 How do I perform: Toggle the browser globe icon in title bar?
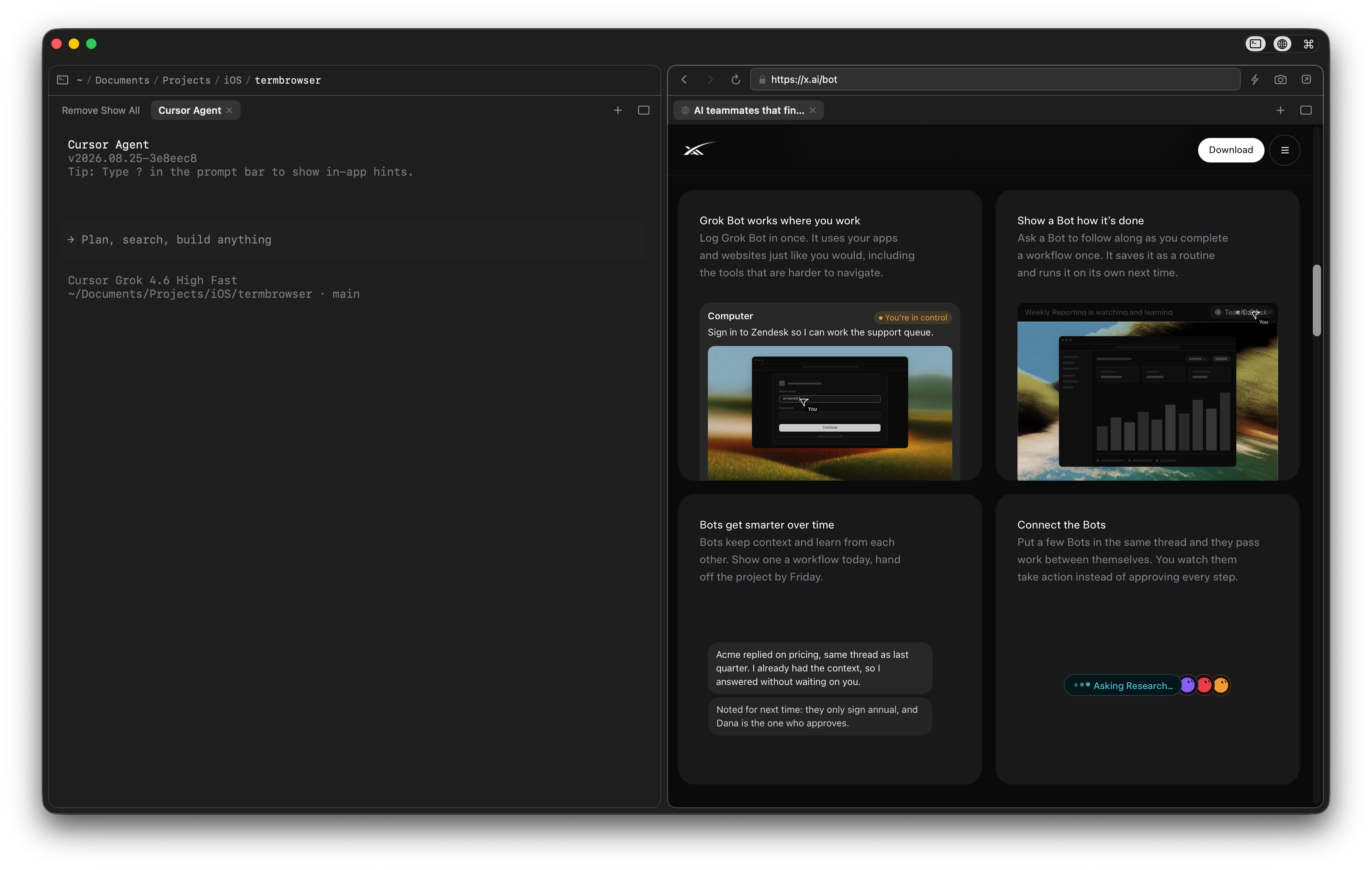(x=1282, y=44)
